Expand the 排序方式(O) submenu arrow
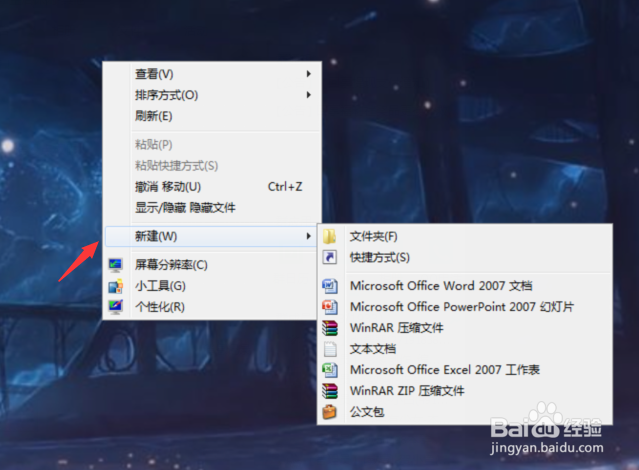The width and height of the screenshot is (639, 470). click(x=308, y=95)
